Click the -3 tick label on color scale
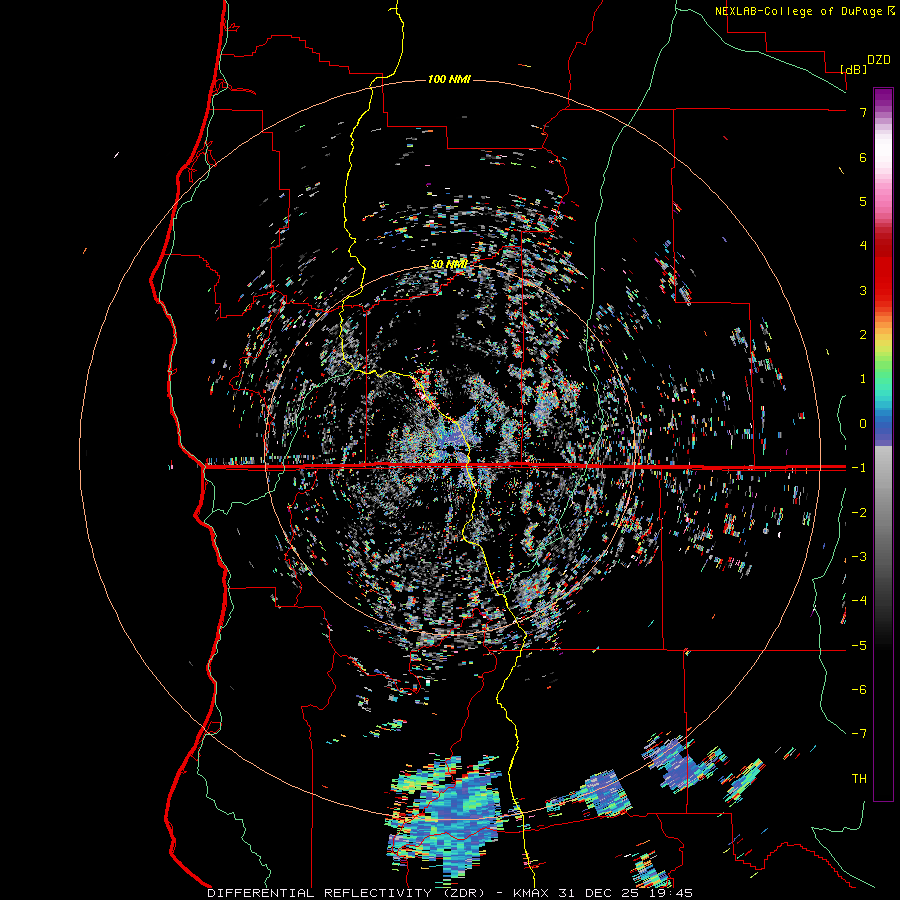This screenshot has width=900, height=900. click(859, 557)
